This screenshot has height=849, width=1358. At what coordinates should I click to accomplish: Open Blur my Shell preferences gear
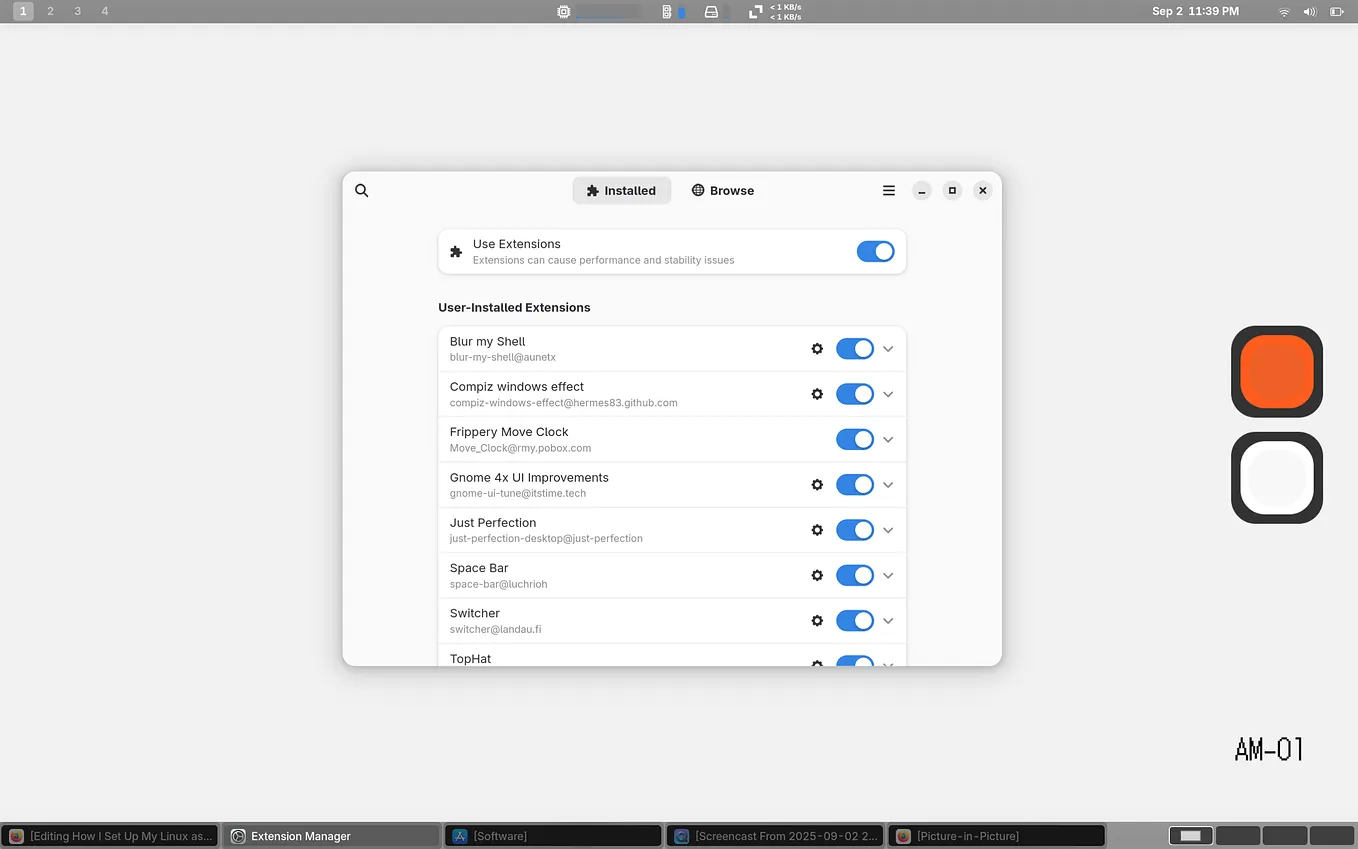click(817, 348)
